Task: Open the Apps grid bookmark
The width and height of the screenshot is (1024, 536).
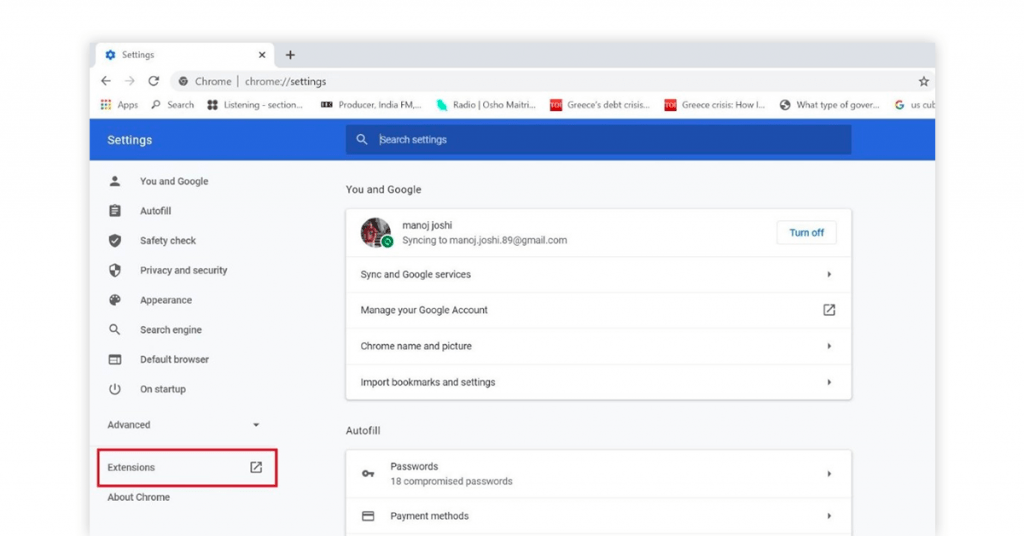Action: 119,104
